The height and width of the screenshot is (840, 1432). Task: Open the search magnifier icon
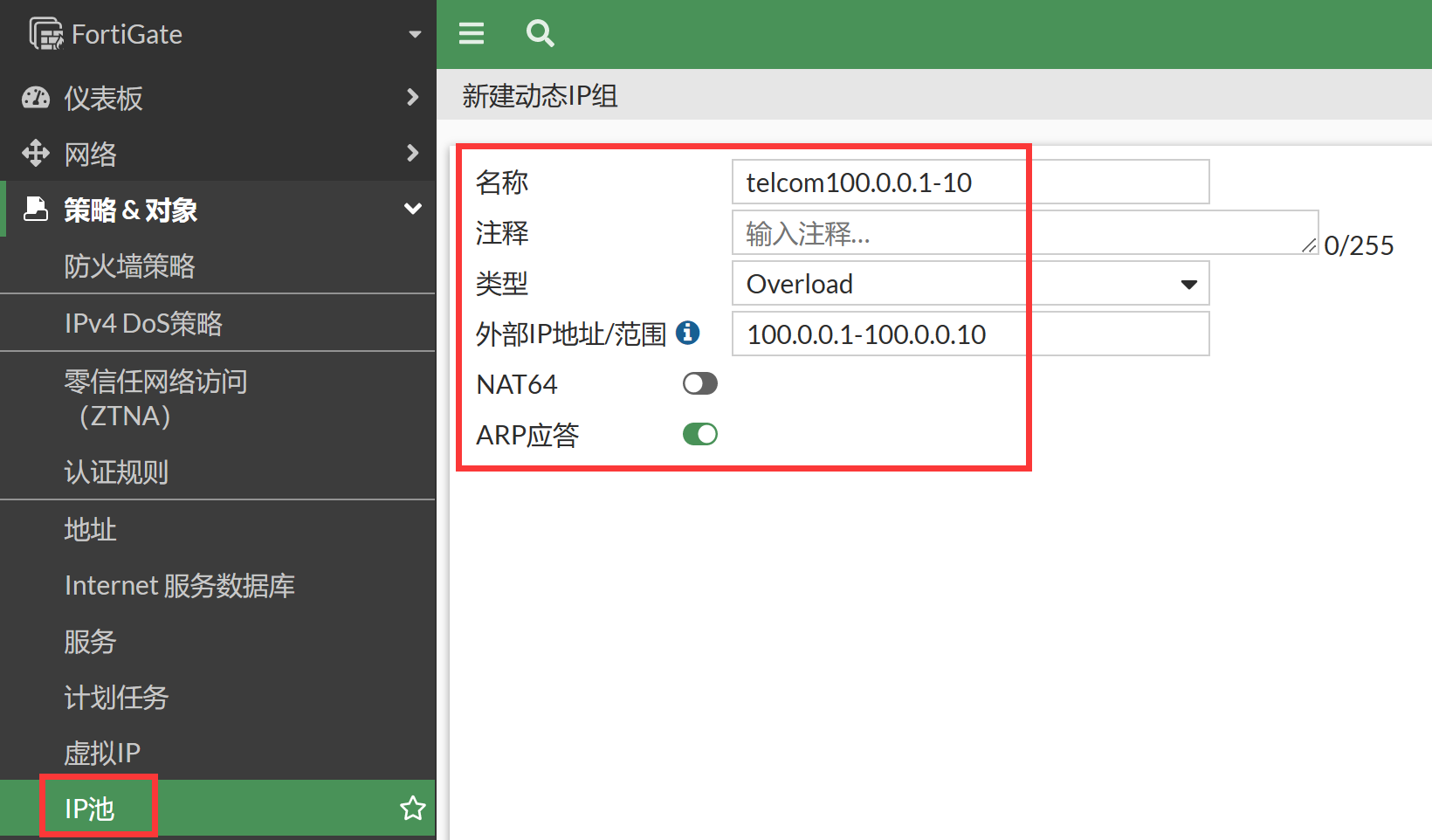(x=540, y=33)
